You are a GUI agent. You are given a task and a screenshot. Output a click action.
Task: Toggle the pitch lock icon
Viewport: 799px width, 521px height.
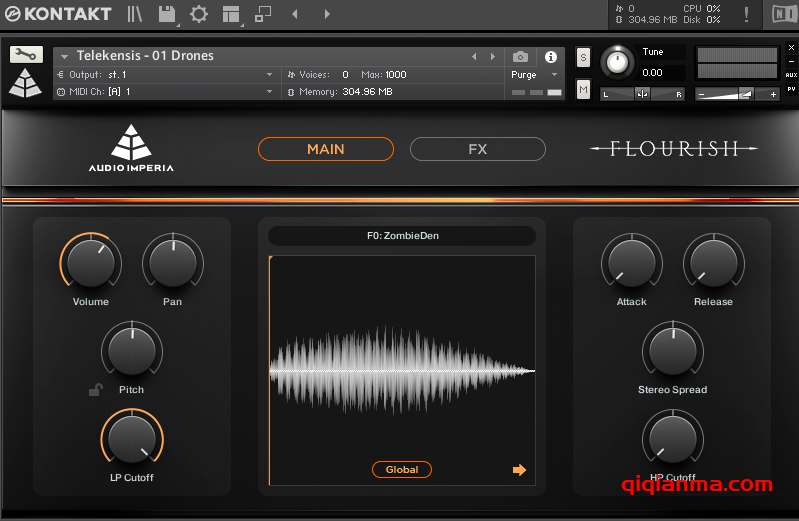[95, 390]
